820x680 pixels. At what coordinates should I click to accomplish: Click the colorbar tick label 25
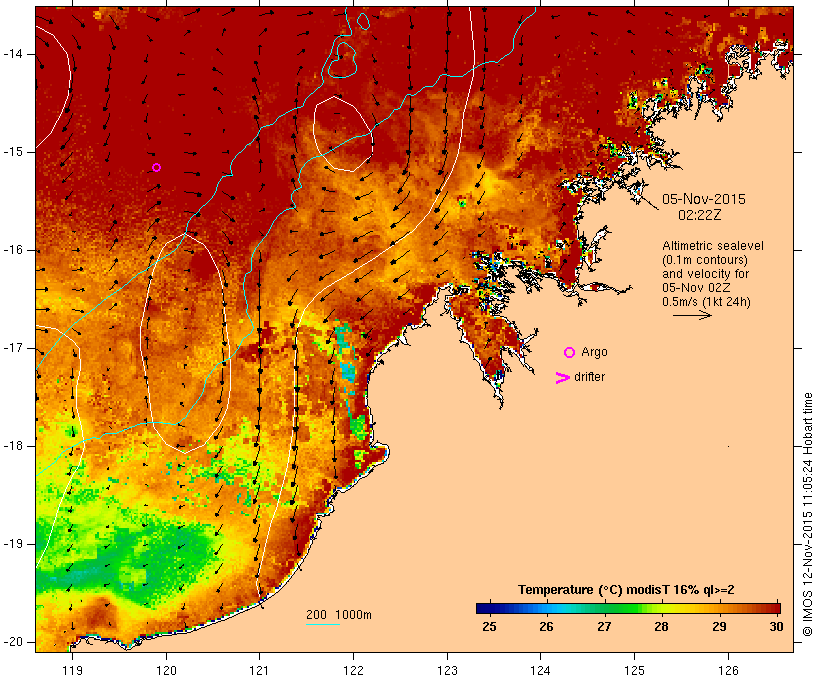click(489, 627)
